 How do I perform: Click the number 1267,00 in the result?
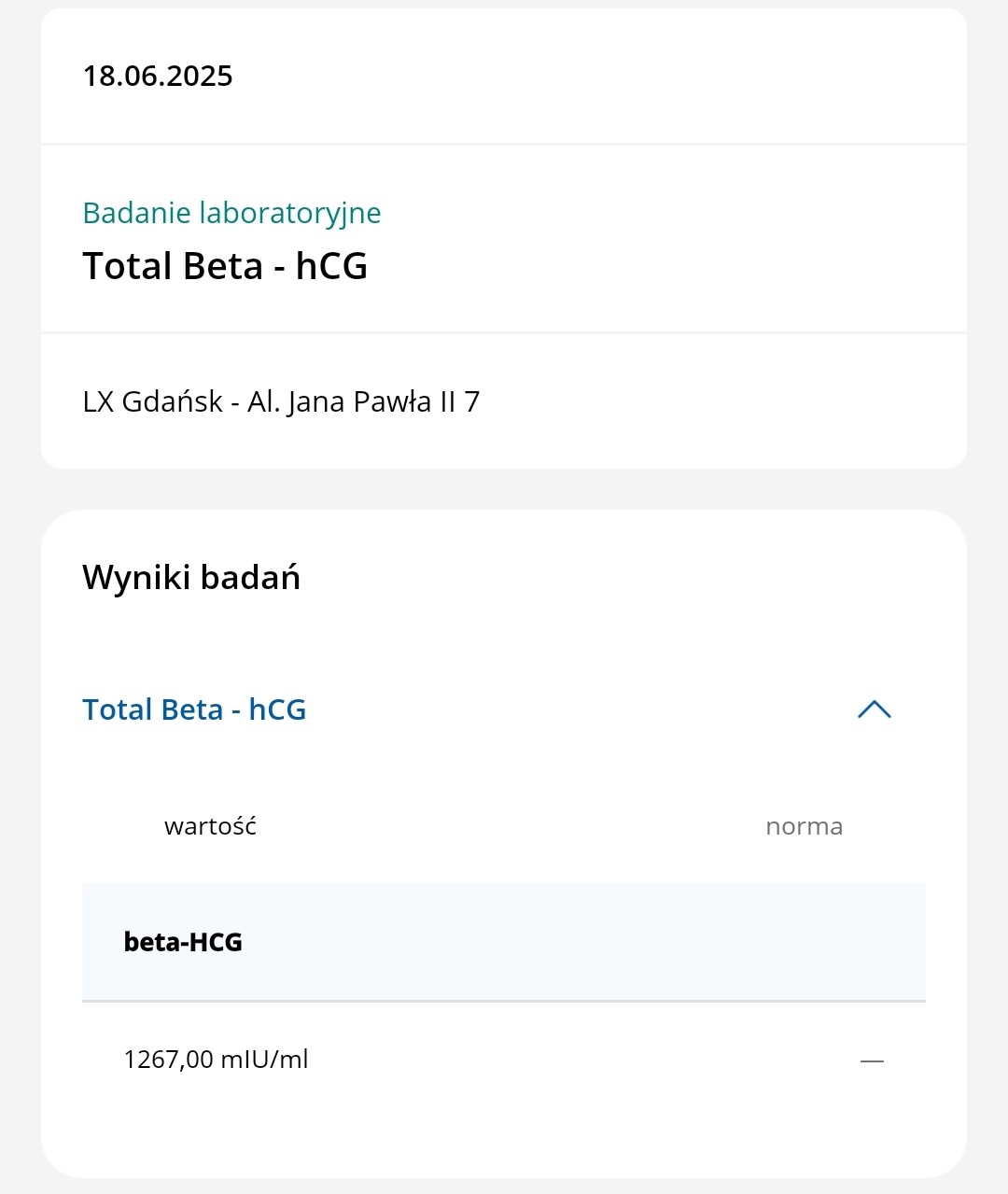(168, 1060)
